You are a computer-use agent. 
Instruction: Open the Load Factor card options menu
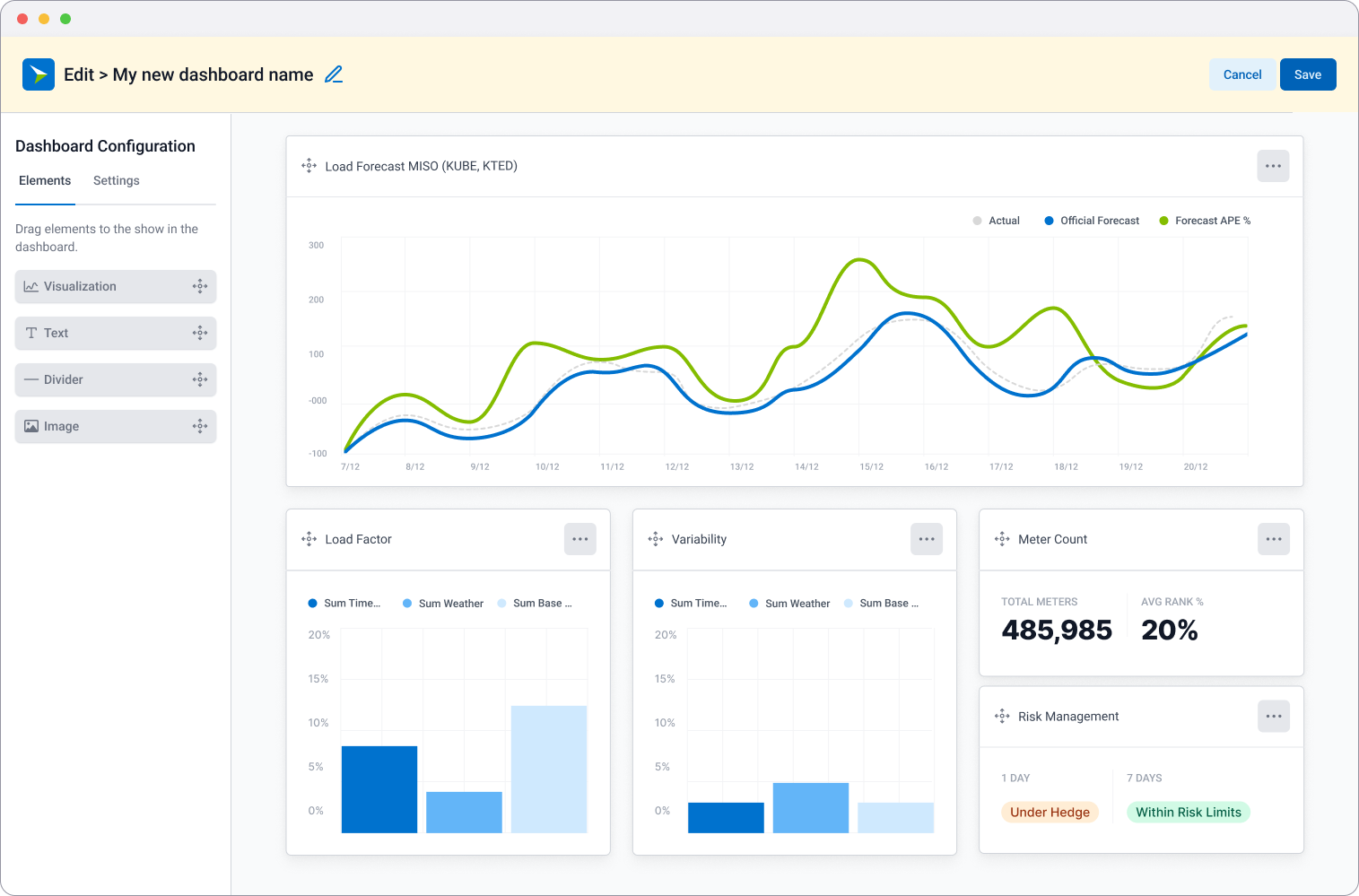[x=580, y=539]
